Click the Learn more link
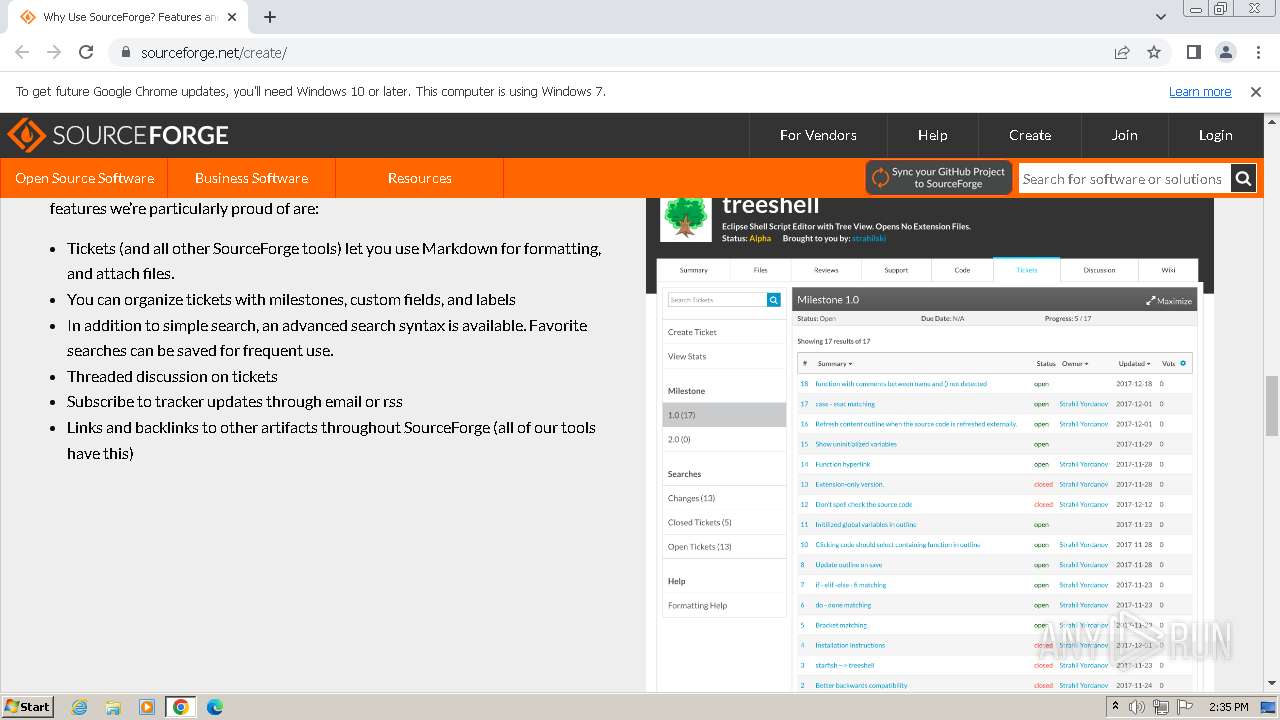Image resolution: width=1280 pixels, height=720 pixels. [x=1200, y=92]
